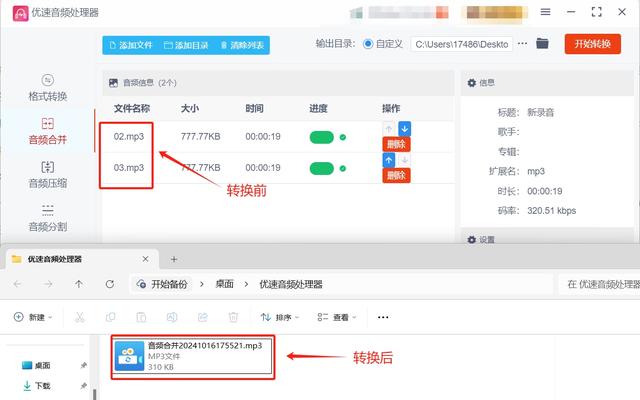The height and width of the screenshot is (400, 640).
Task: Click the 信息 panel gear icon
Action: (x=472, y=83)
